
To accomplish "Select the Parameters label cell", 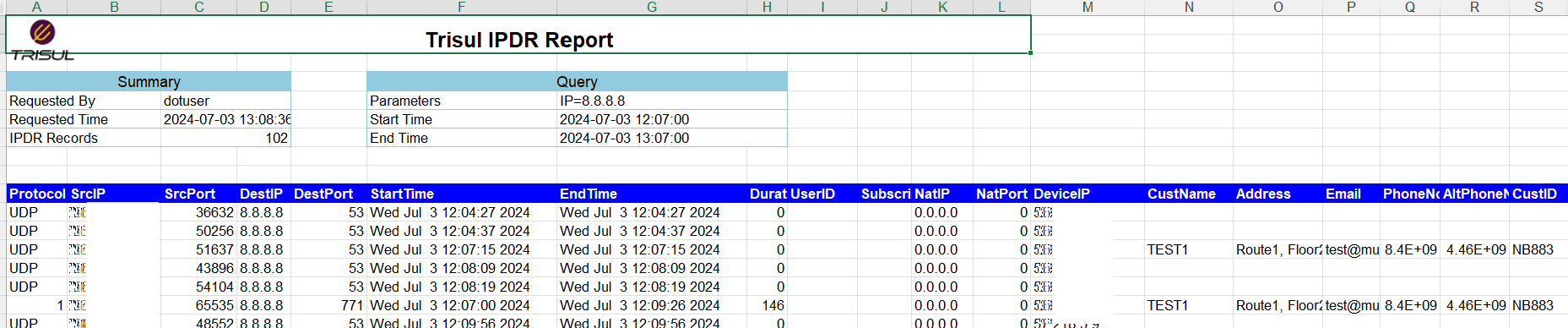I will (462, 101).
